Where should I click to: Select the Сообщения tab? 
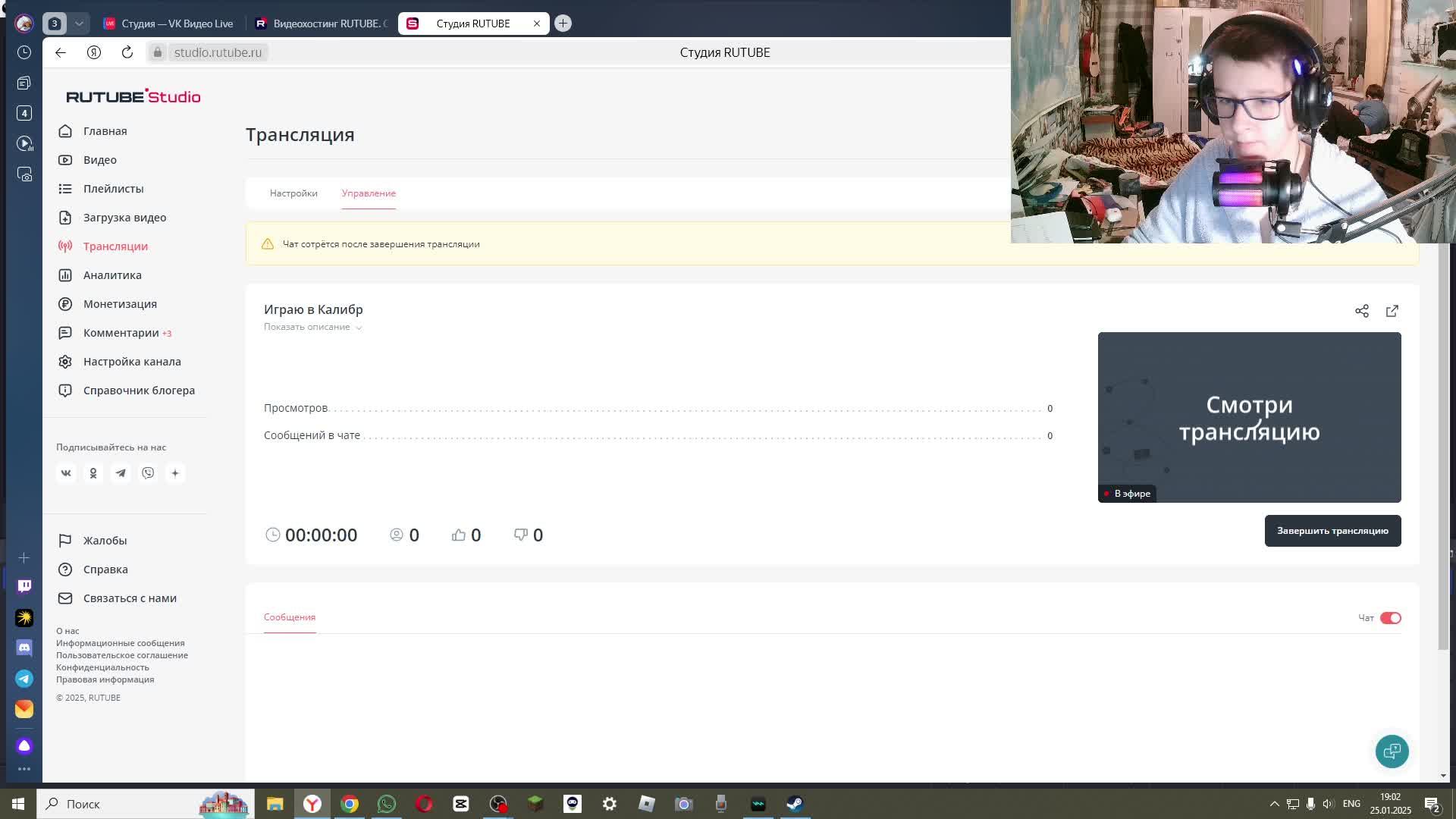290,617
